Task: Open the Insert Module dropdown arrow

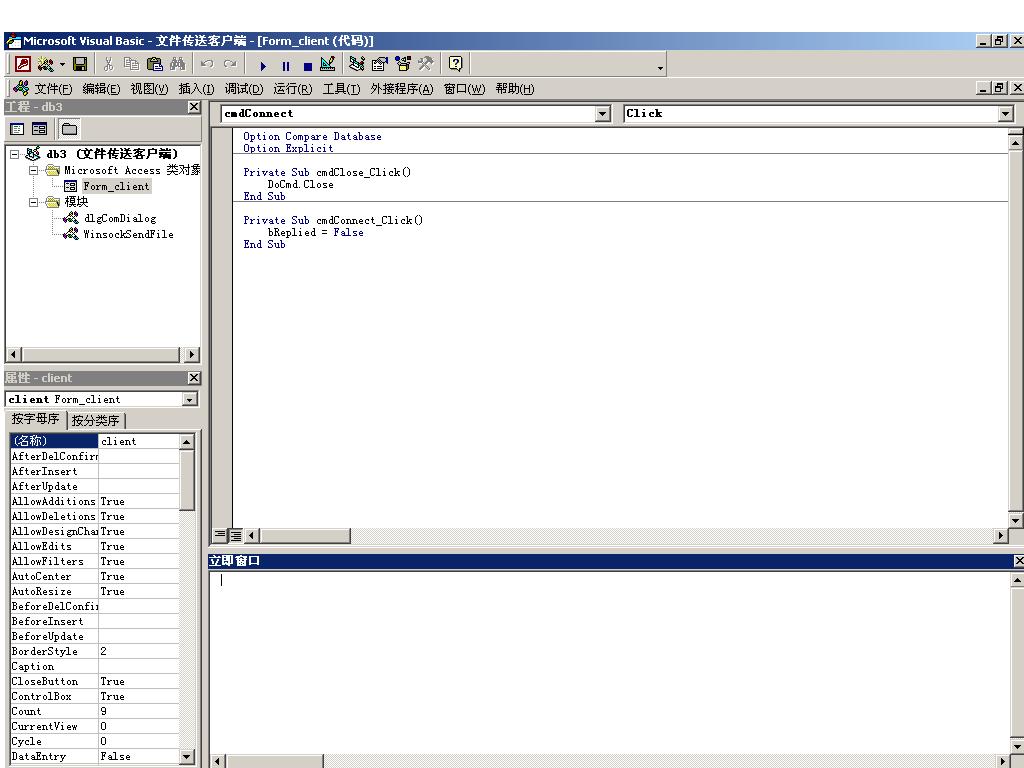Action: 62,65
